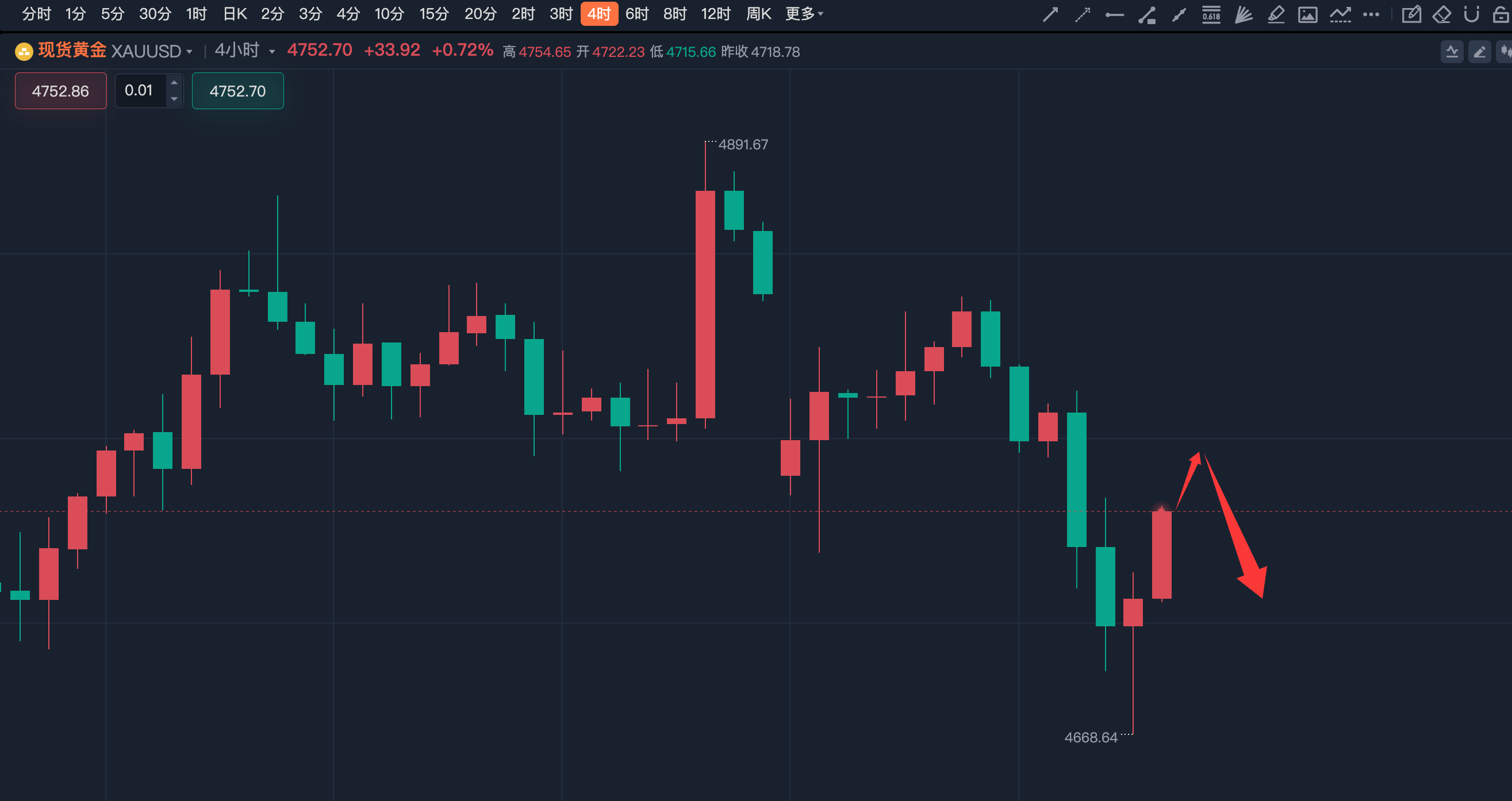Image resolution: width=1512 pixels, height=801 pixels.
Task: Click the 4752.86 sell price button
Action: tap(60, 91)
